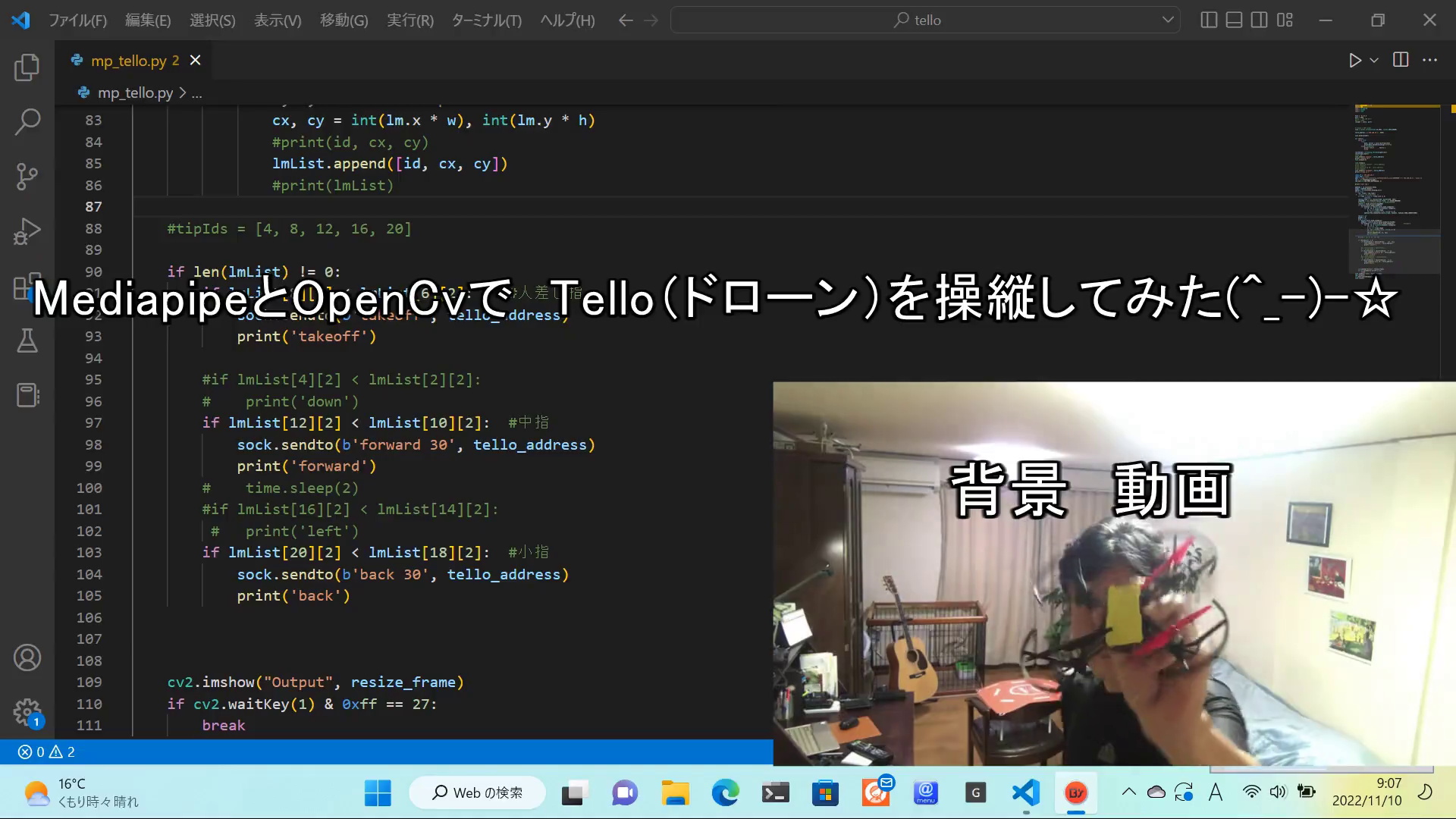Open the Accounts menu icon
The height and width of the screenshot is (819, 1456).
coord(27,657)
